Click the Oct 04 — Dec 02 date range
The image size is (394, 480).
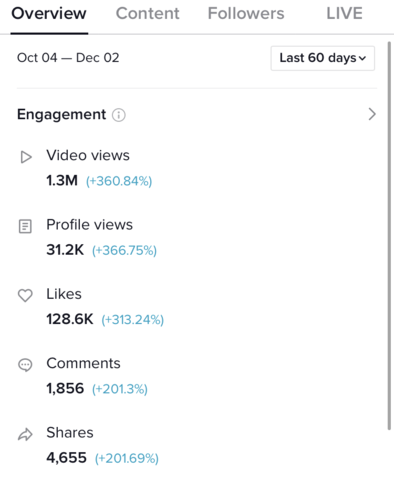pyautogui.click(x=68, y=58)
